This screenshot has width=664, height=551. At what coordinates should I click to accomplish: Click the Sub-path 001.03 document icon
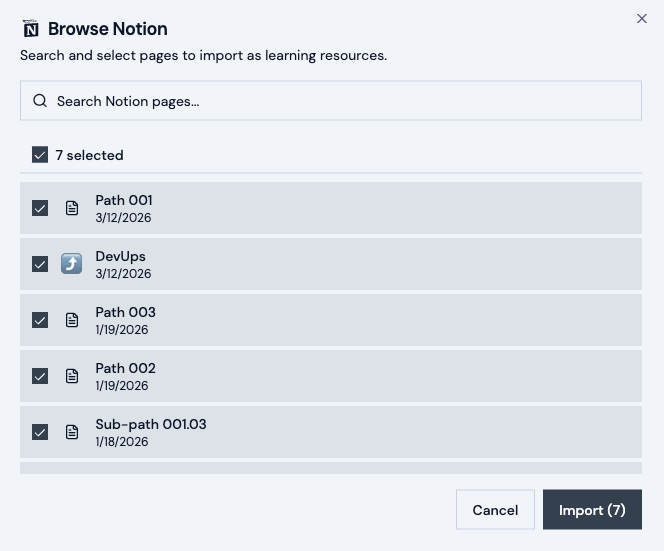pos(72,432)
